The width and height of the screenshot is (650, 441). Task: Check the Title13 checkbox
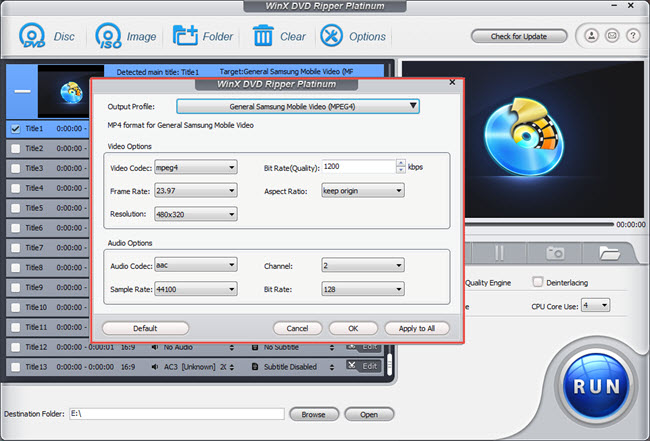(15, 367)
